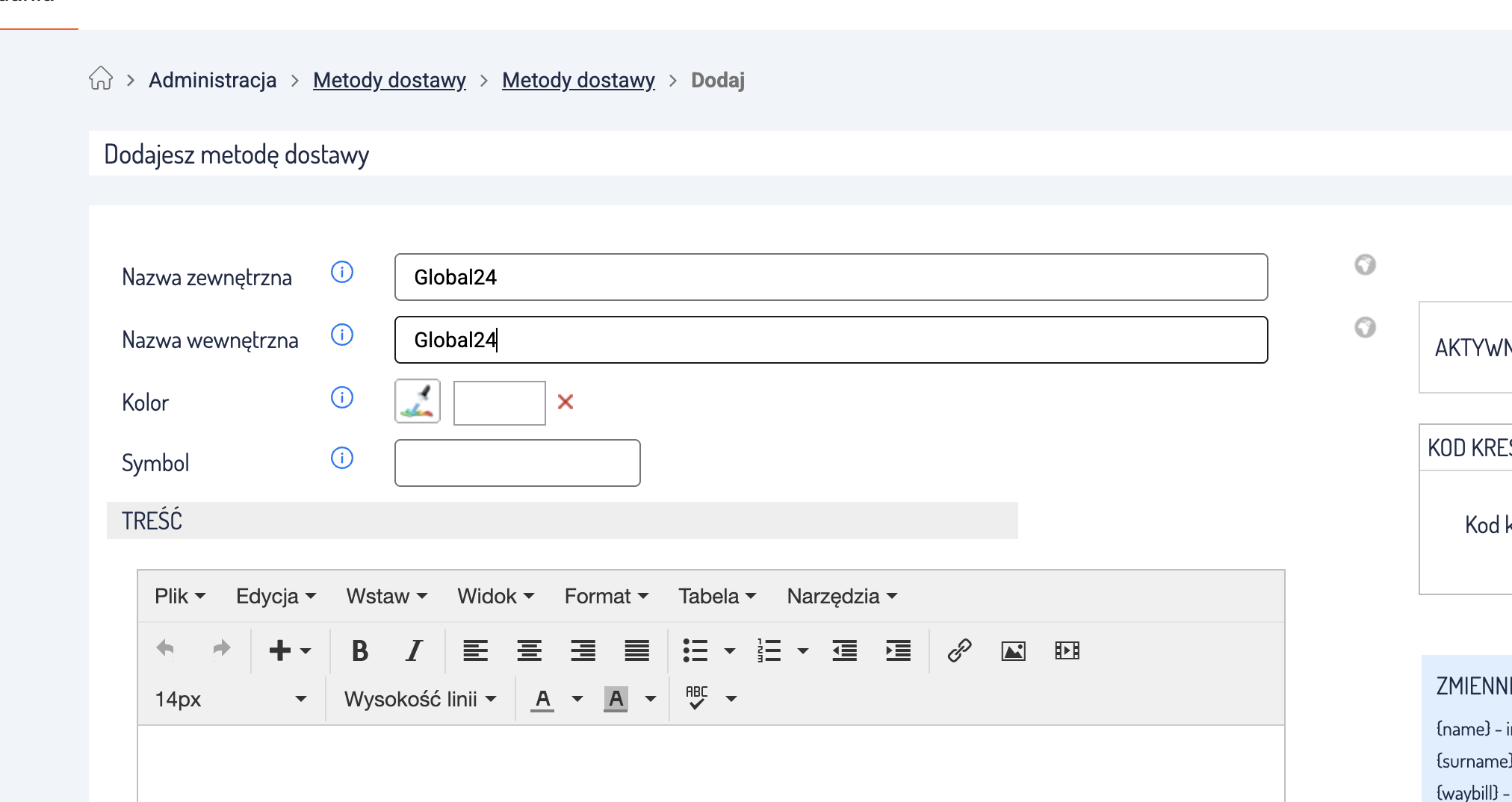Insert media with the film icon
The image size is (1512, 802).
1067,650
